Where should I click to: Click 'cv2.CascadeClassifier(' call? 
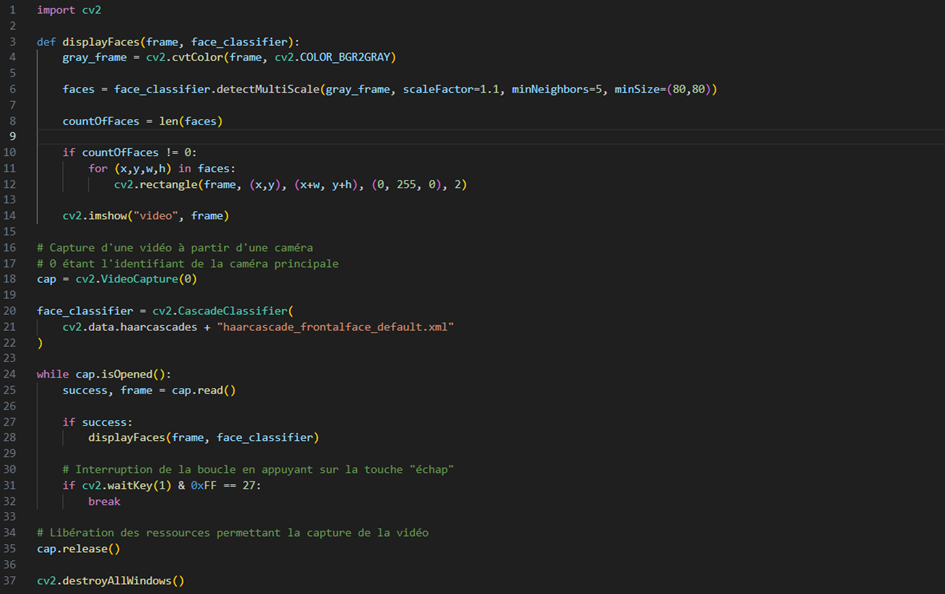coord(223,311)
